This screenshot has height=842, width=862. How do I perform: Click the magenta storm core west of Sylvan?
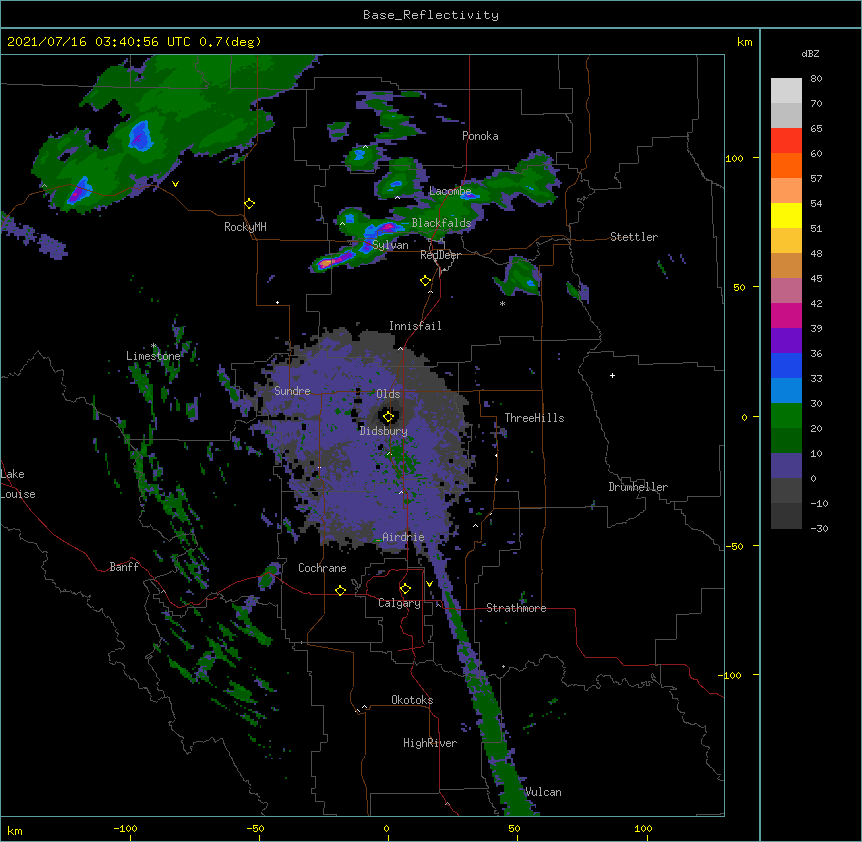328,263
